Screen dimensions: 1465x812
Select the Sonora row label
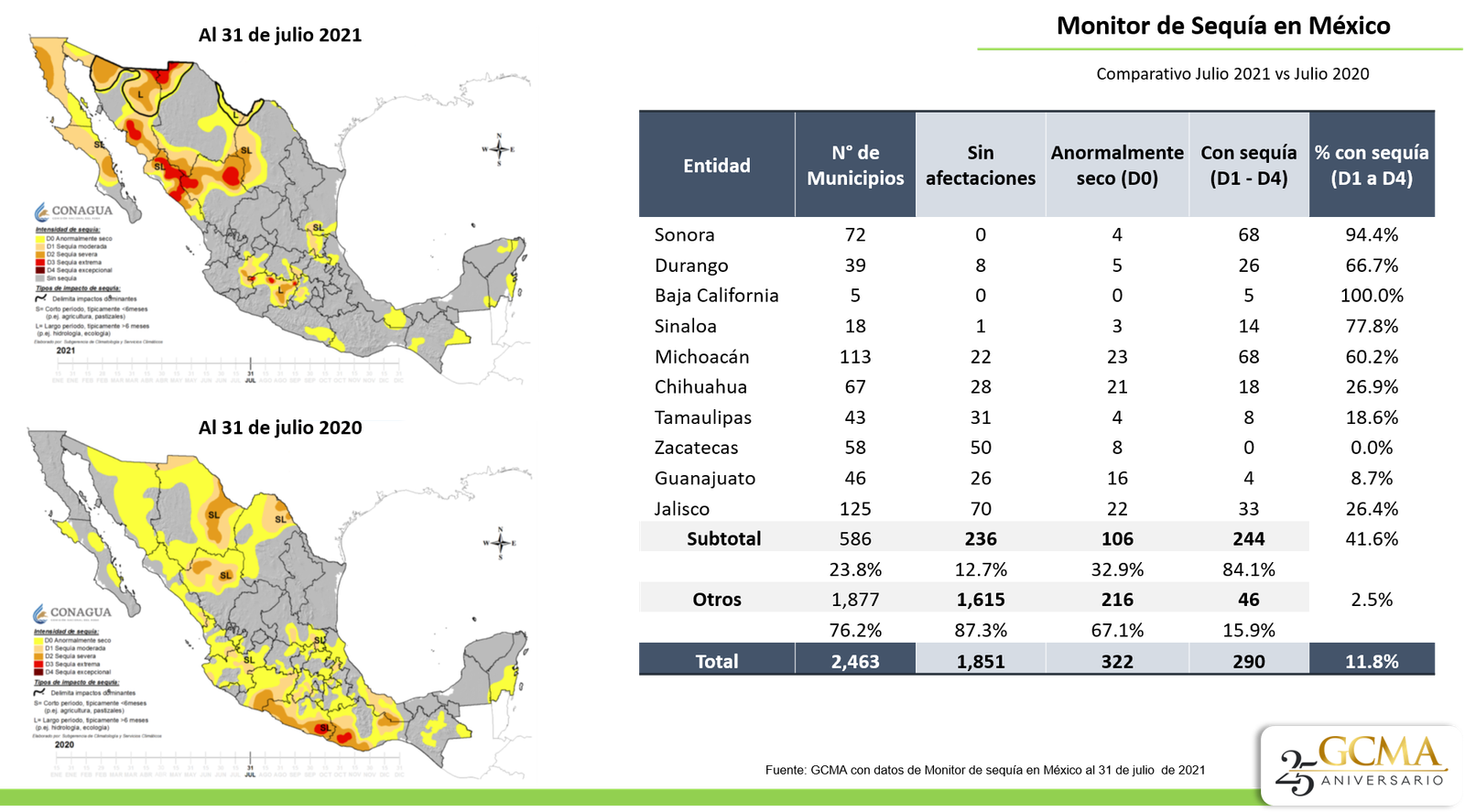(x=684, y=235)
